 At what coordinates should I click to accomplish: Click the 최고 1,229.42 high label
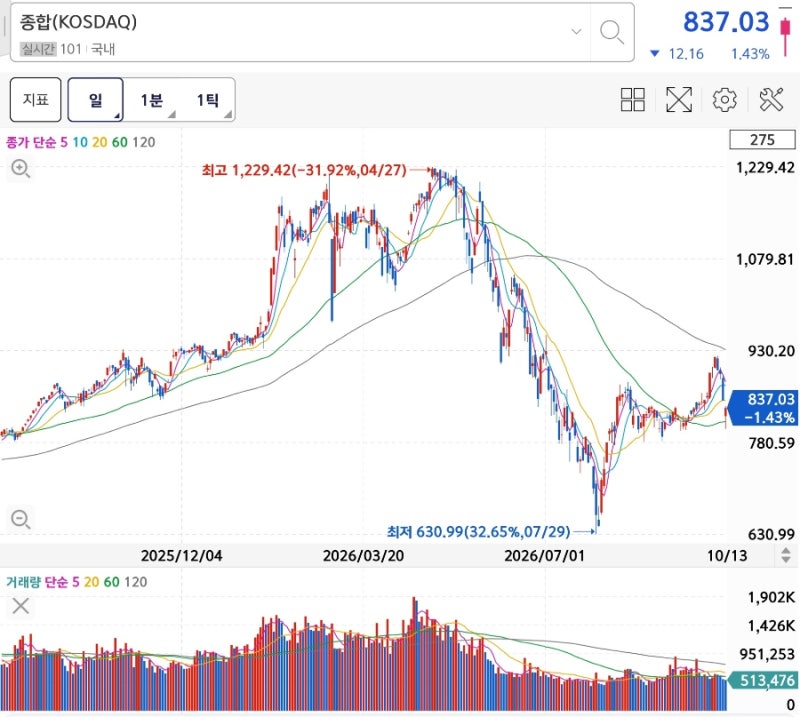coord(304,169)
